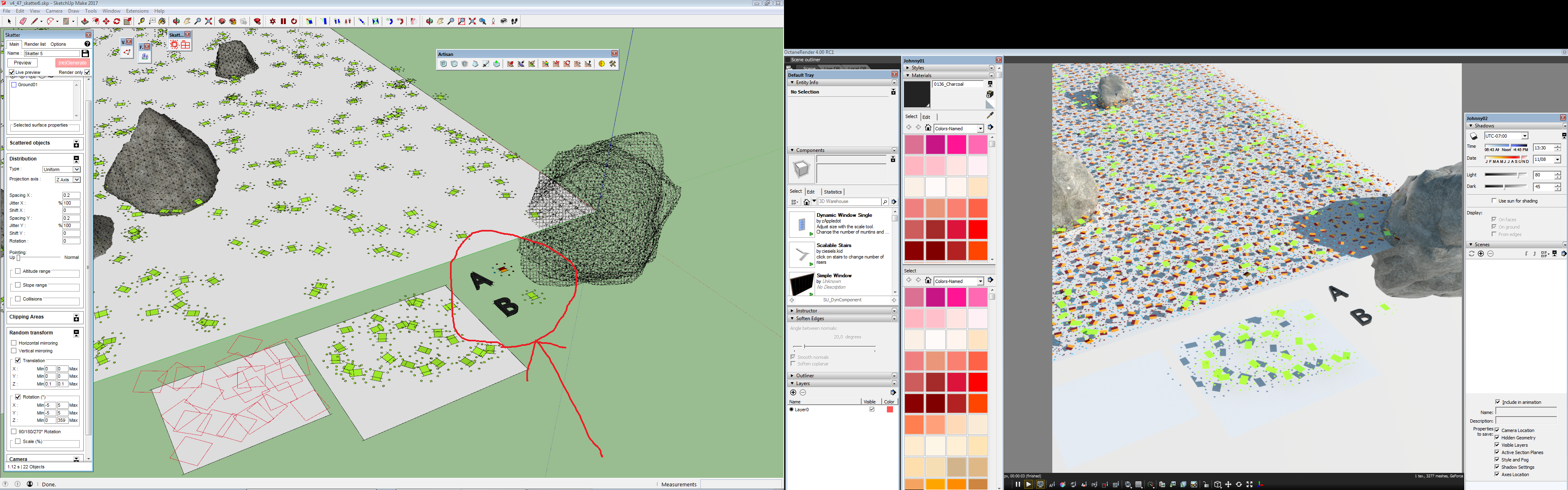This screenshot has width=1568, height=490.
Task: Click the Create Material icon
Action: click(990, 94)
